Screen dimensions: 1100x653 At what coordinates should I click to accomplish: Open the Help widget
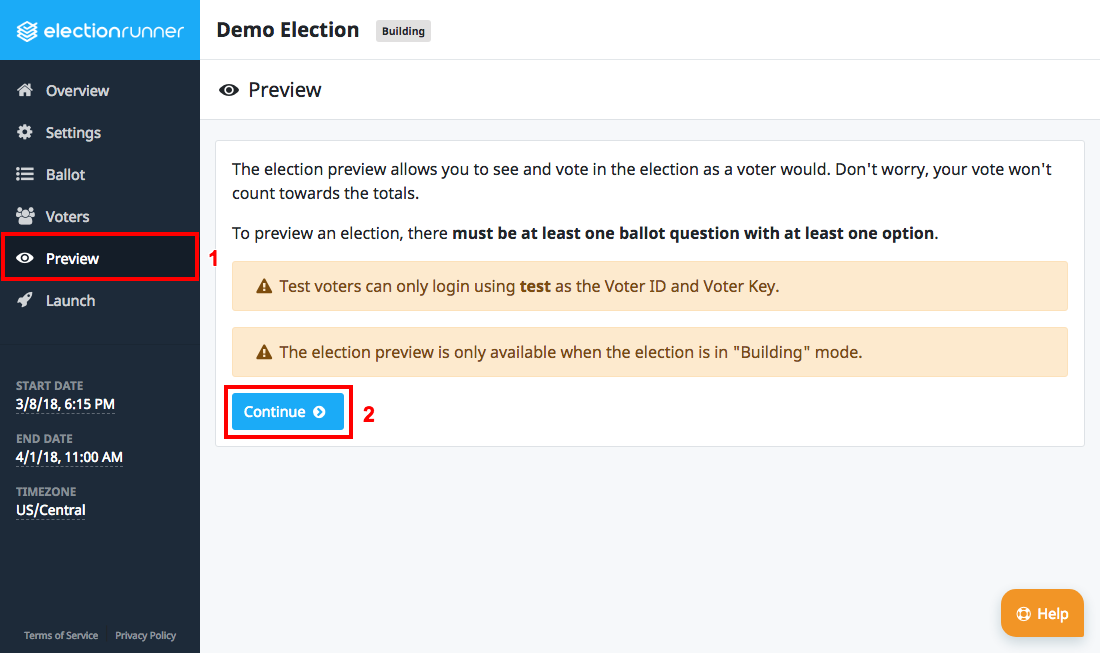1042,614
